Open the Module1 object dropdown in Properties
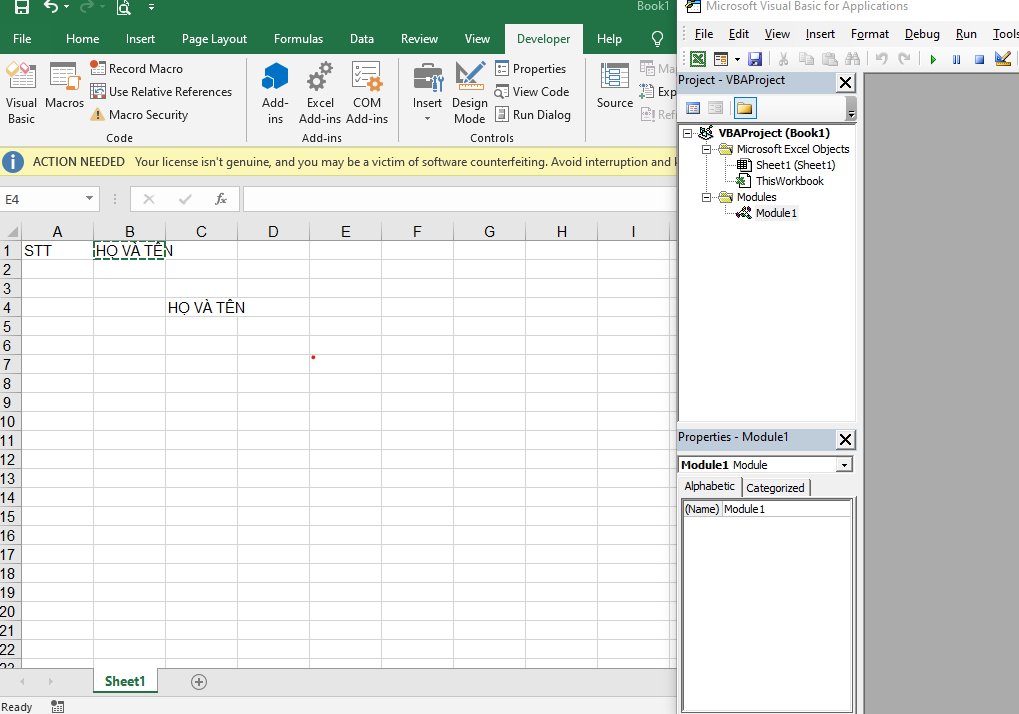This screenshot has width=1019, height=714. coord(845,465)
